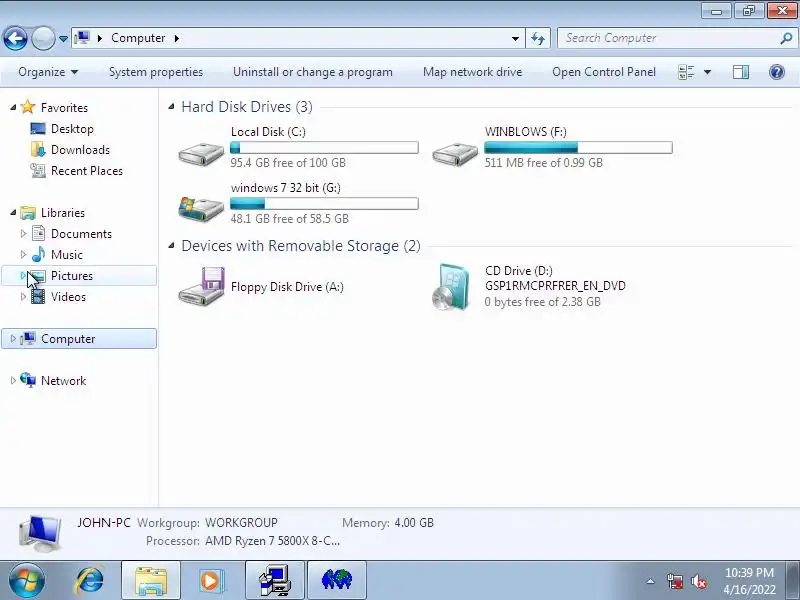
Task: Collapse the Hard Disk Drives group
Action: [172, 107]
